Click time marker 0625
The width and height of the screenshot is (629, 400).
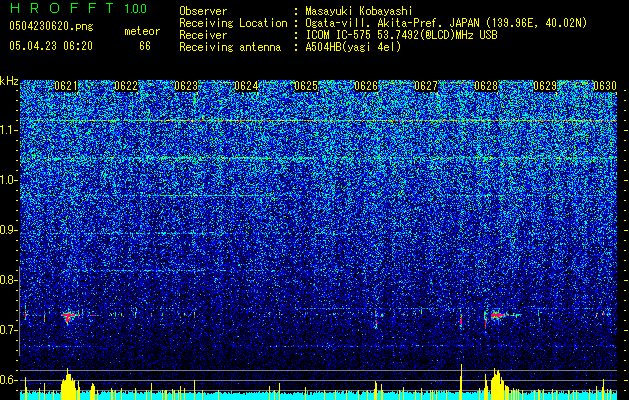pyautogui.click(x=306, y=86)
